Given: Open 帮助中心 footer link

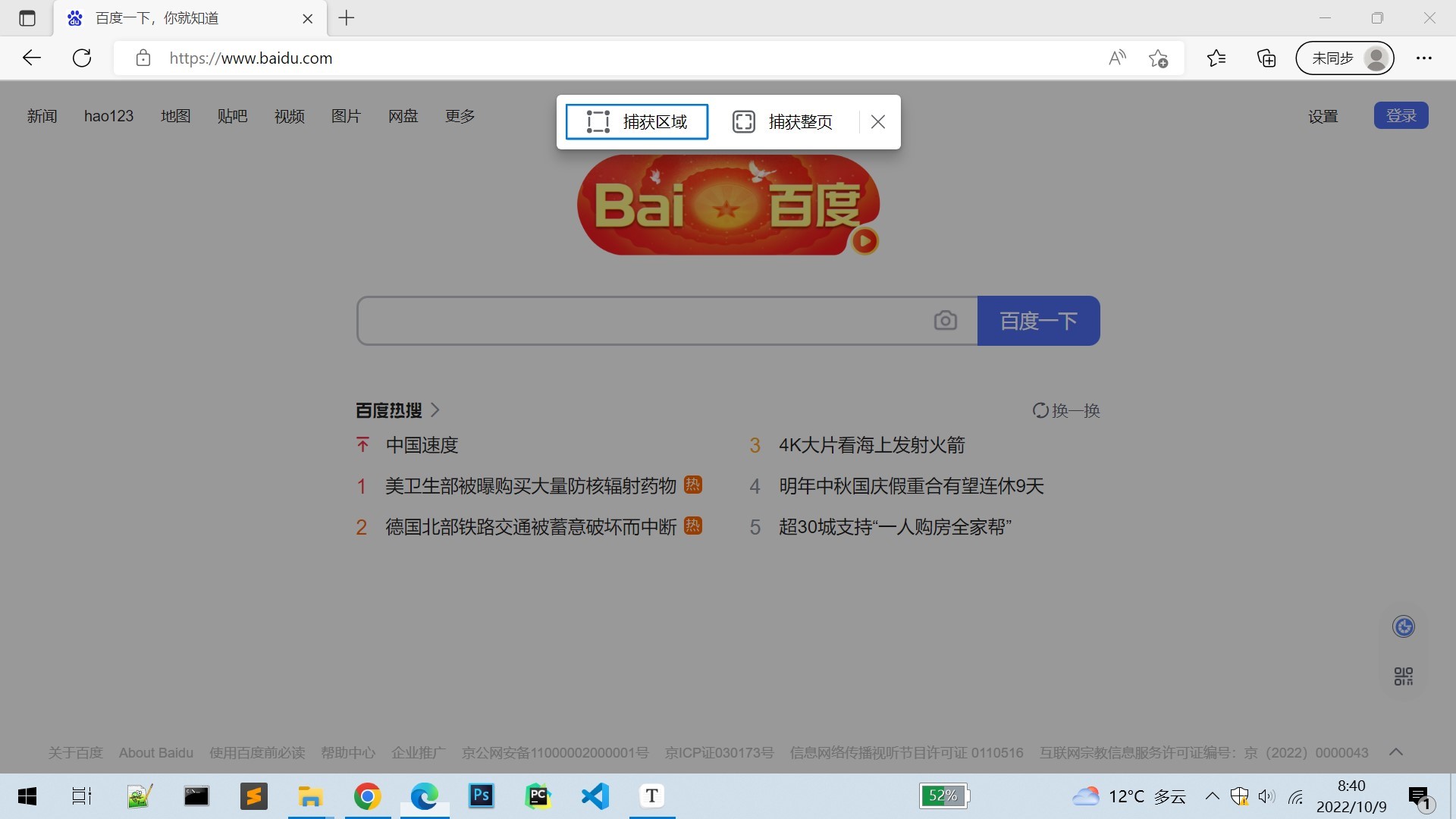Looking at the screenshot, I should (x=348, y=753).
